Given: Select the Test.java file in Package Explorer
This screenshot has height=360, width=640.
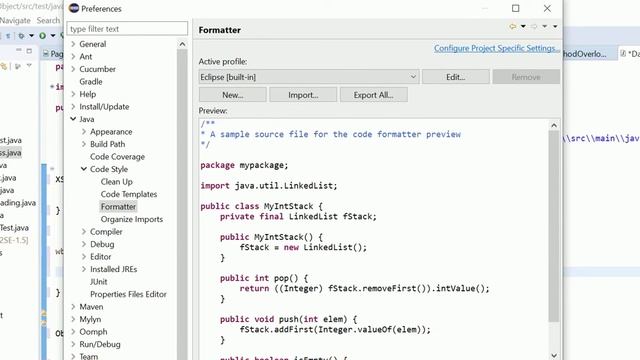Looking at the screenshot, I should pos(14,228).
